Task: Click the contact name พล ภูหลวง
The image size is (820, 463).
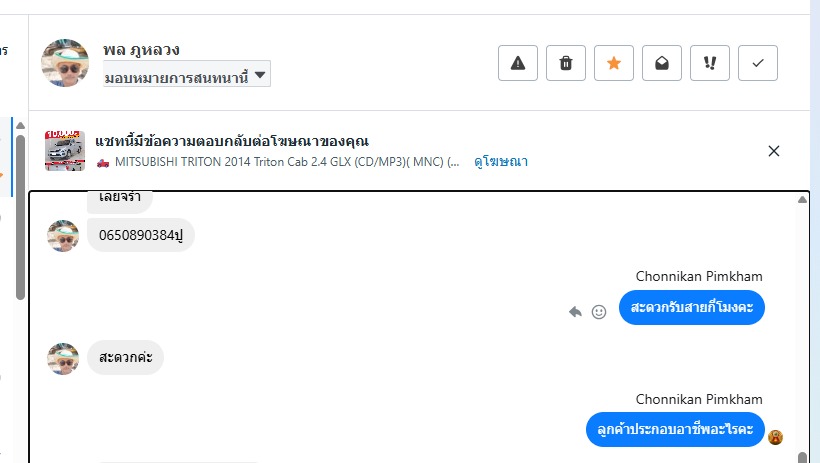Action: (141, 50)
